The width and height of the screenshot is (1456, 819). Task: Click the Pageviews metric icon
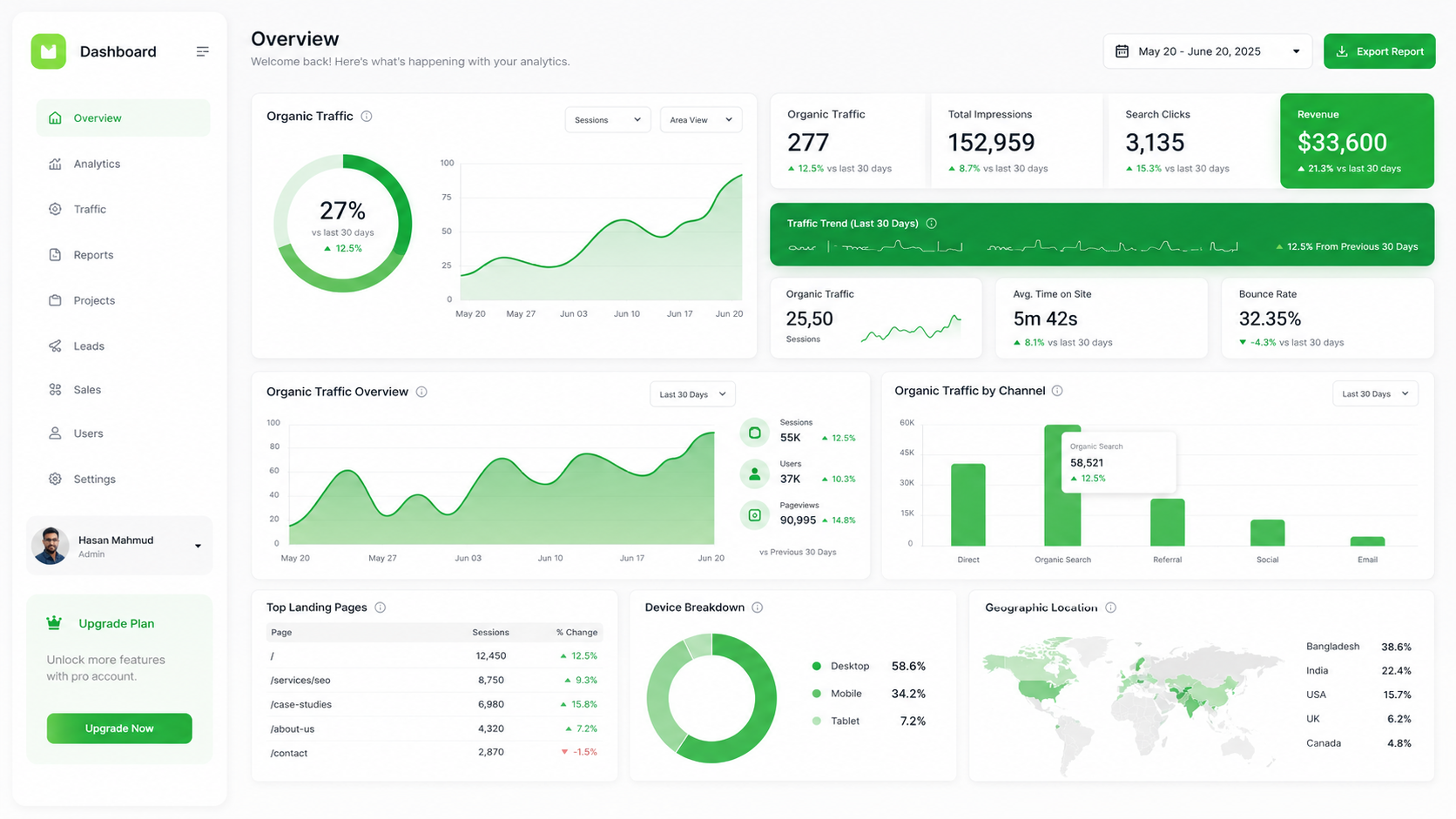pyautogui.click(x=755, y=515)
